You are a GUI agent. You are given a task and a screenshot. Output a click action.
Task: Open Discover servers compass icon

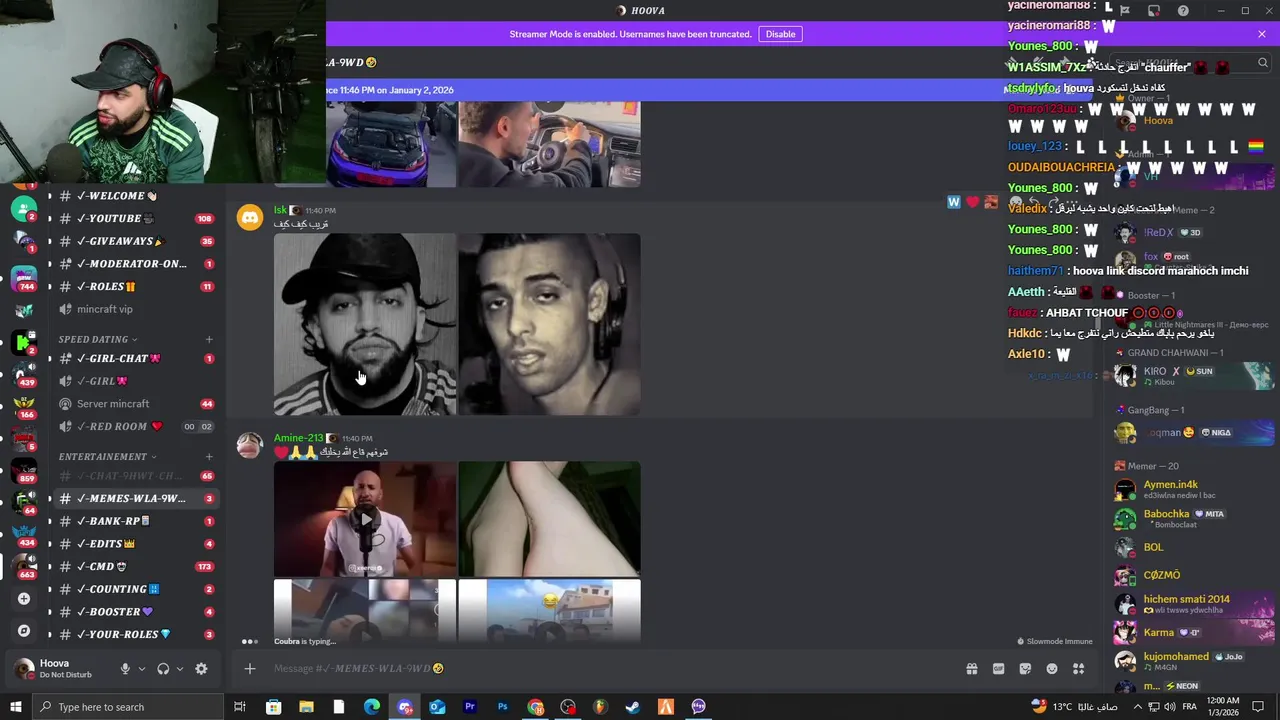24,631
